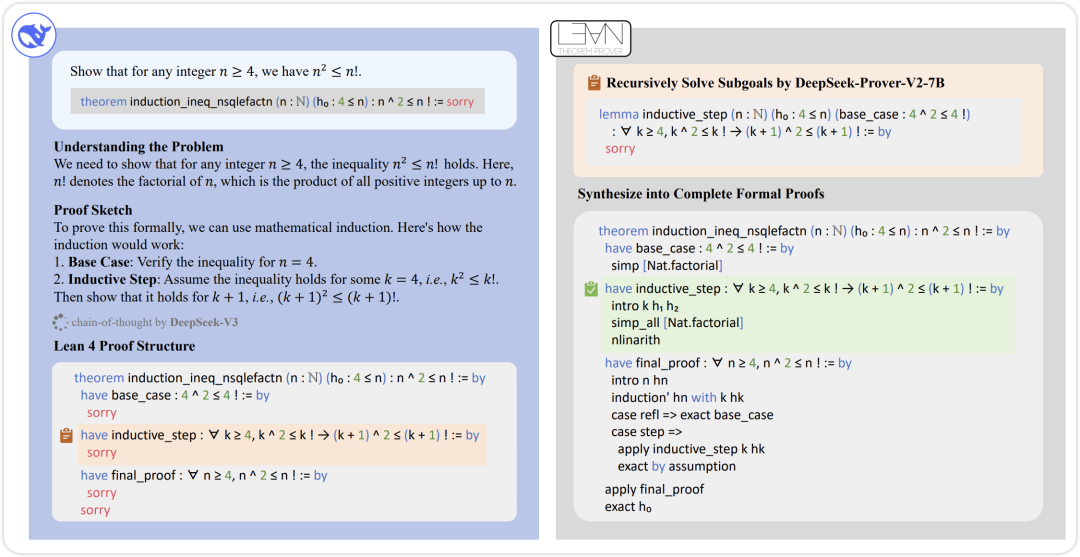Click the 'nlinarith' tactic

[x=636, y=339]
